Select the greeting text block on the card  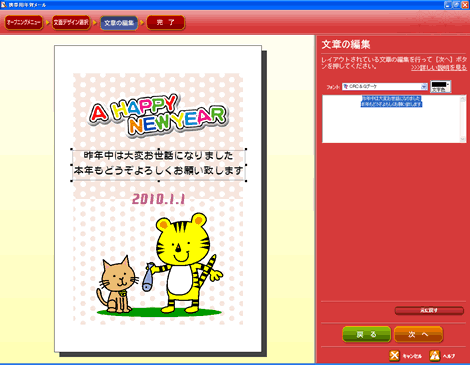point(159,165)
